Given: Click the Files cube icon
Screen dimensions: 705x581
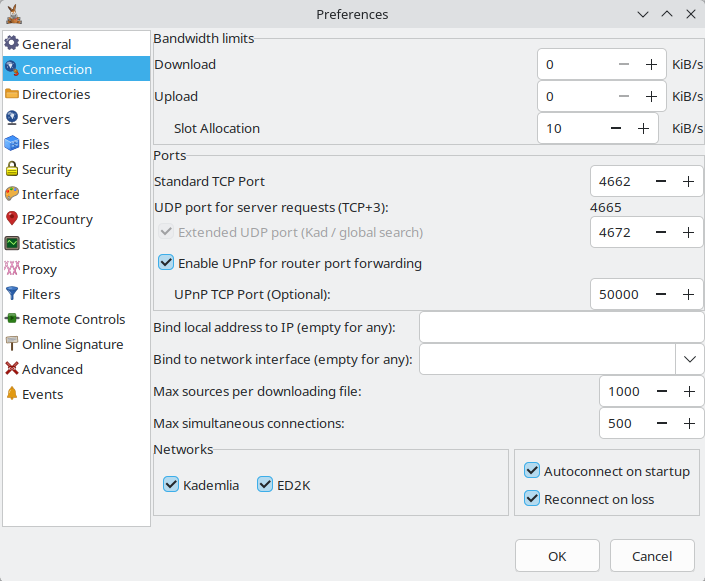Looking at the screenshot, I should [12, 143].
